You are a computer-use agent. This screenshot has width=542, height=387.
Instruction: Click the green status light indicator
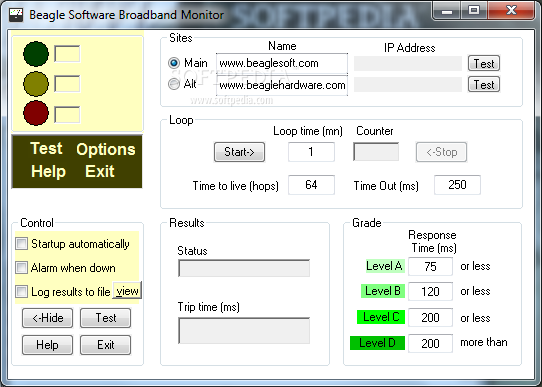[x=36, y=54]
